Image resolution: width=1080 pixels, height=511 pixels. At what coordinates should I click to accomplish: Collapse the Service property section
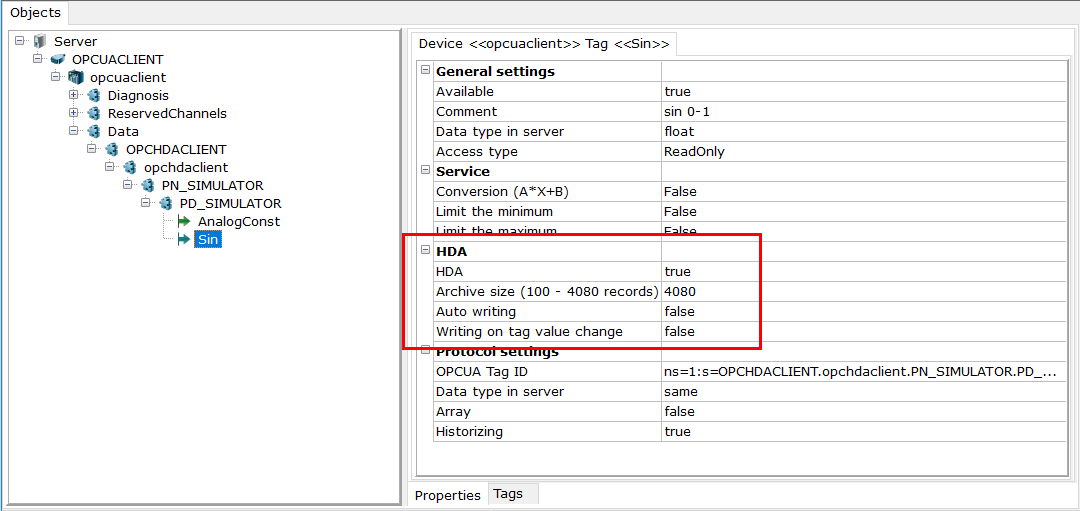(x=426, y=171)
